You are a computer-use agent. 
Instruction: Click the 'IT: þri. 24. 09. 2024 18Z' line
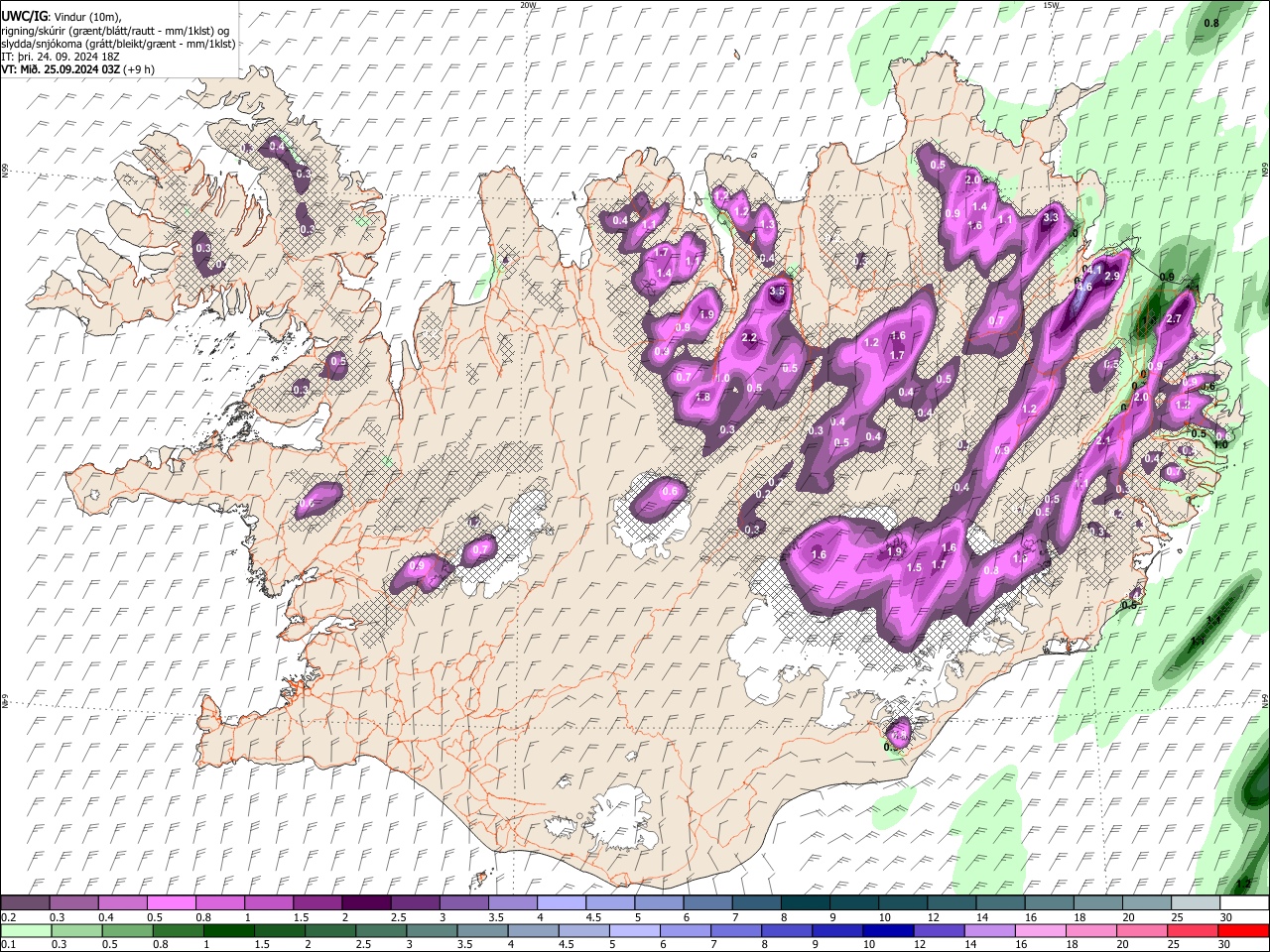tap(60, 57)
